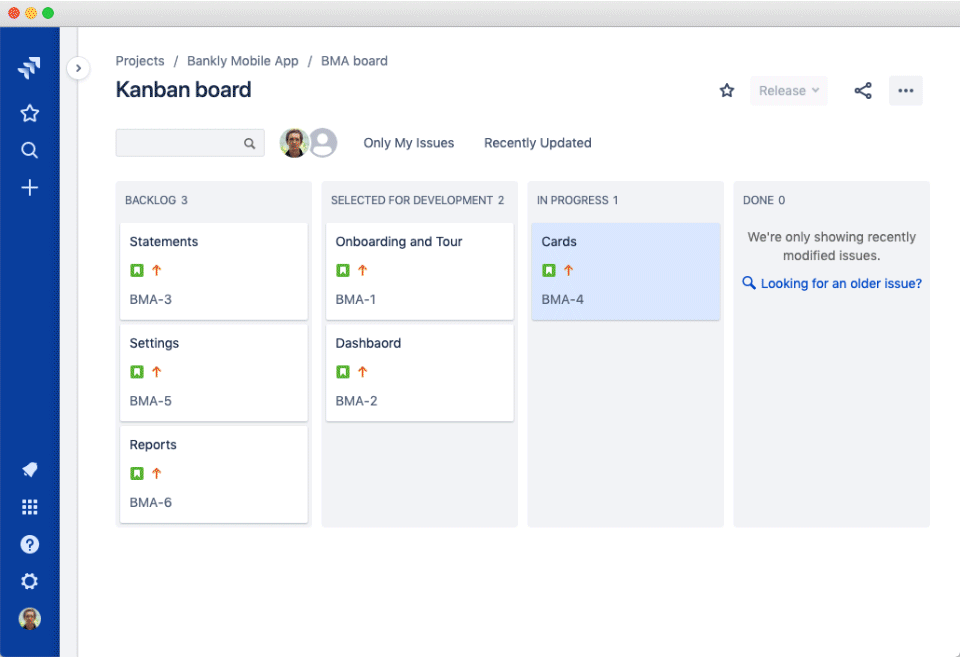Filter by unassigned avatar
The height and width of the screenshot is (657, 960).
pyautogui.click(x=323, y=143)
